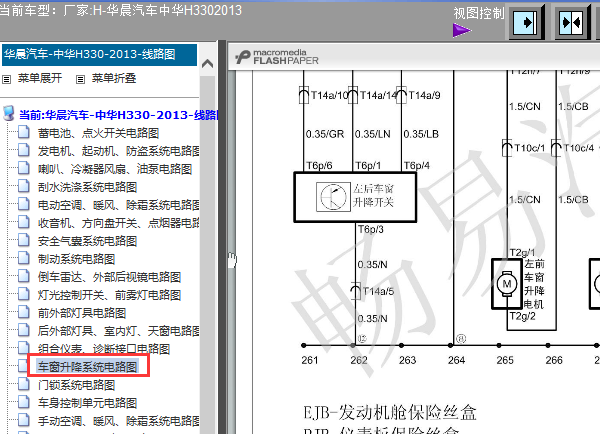Image resolution: width=600 pixels, height=434 pixels.
Task: Select 前外部灯具电路图
Action: coord(82,313)
